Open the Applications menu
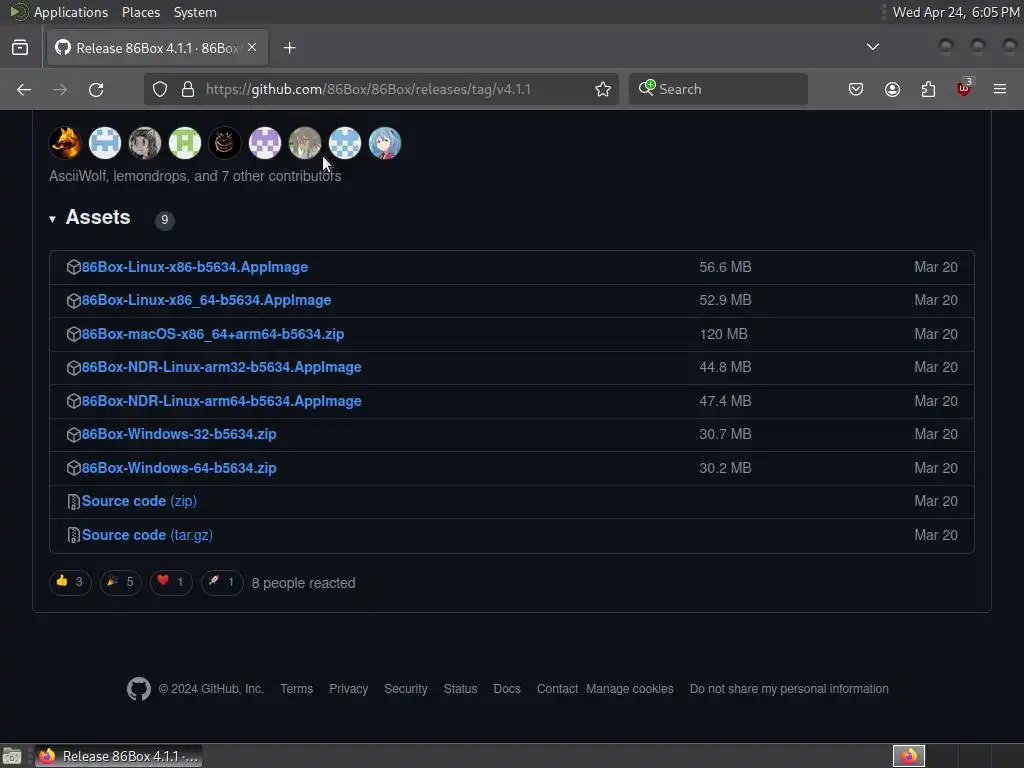 point(71,12)
